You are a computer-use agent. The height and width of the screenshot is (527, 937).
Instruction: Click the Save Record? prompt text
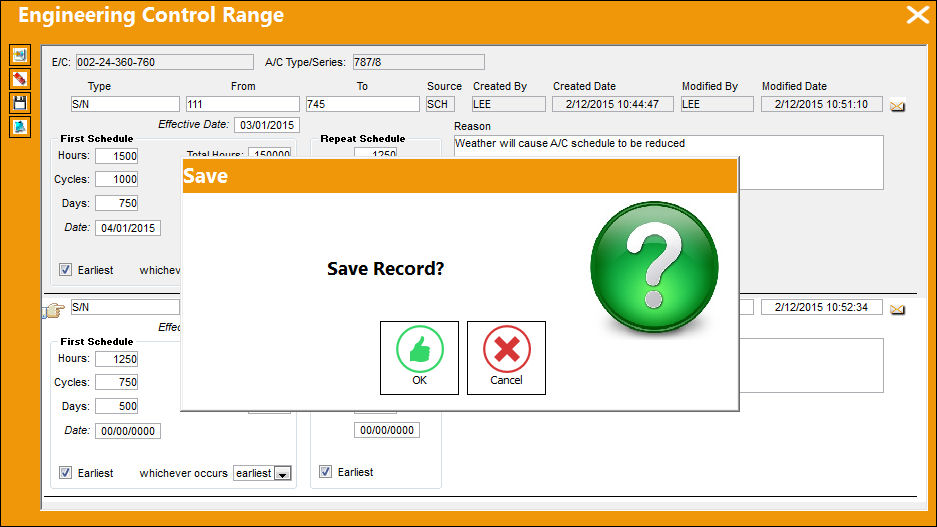(385, 269)
